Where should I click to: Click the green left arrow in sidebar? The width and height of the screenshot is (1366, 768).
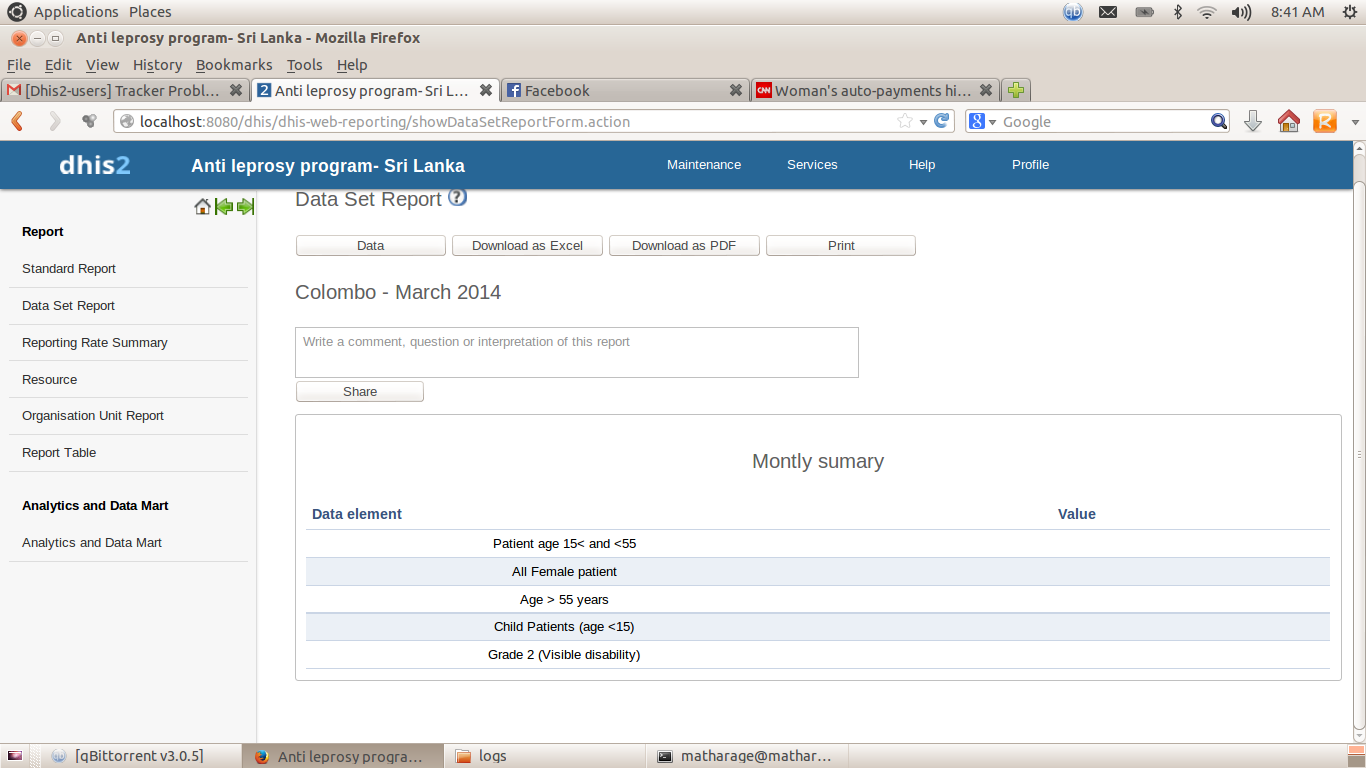pyautogui.click(x=224, y=207)
